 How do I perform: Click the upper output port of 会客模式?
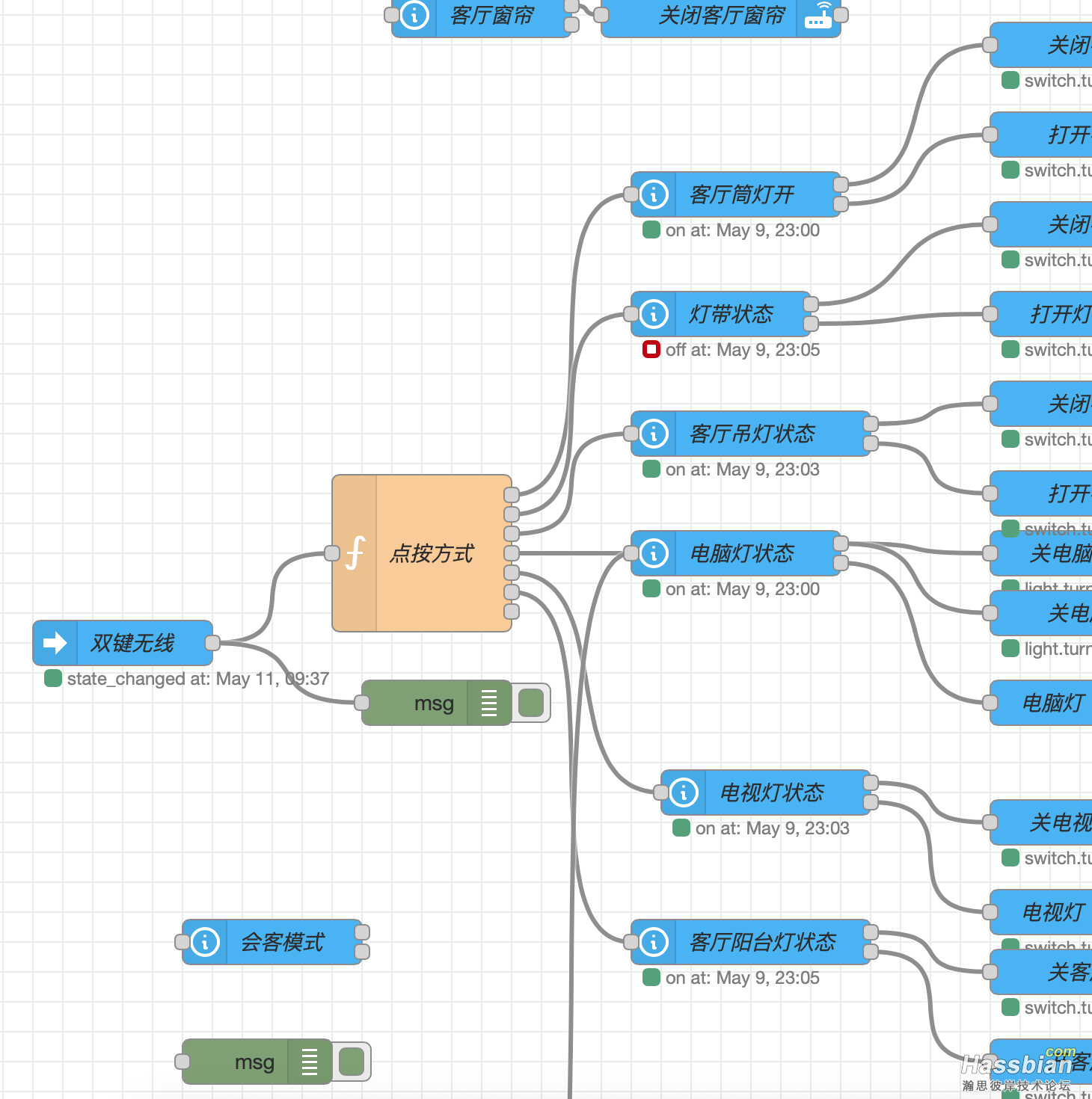(x=362, y=932)
